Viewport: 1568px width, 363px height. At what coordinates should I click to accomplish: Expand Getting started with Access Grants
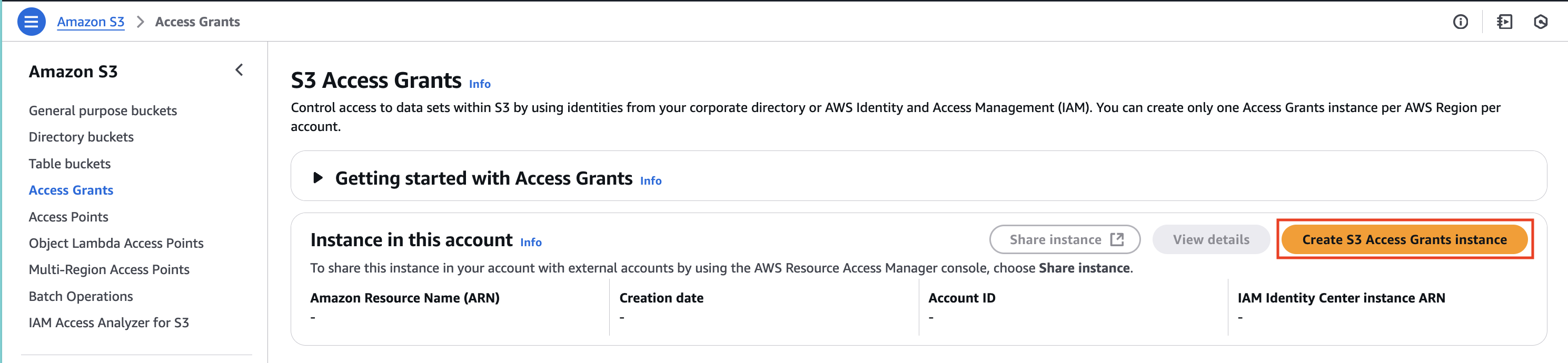317,177
